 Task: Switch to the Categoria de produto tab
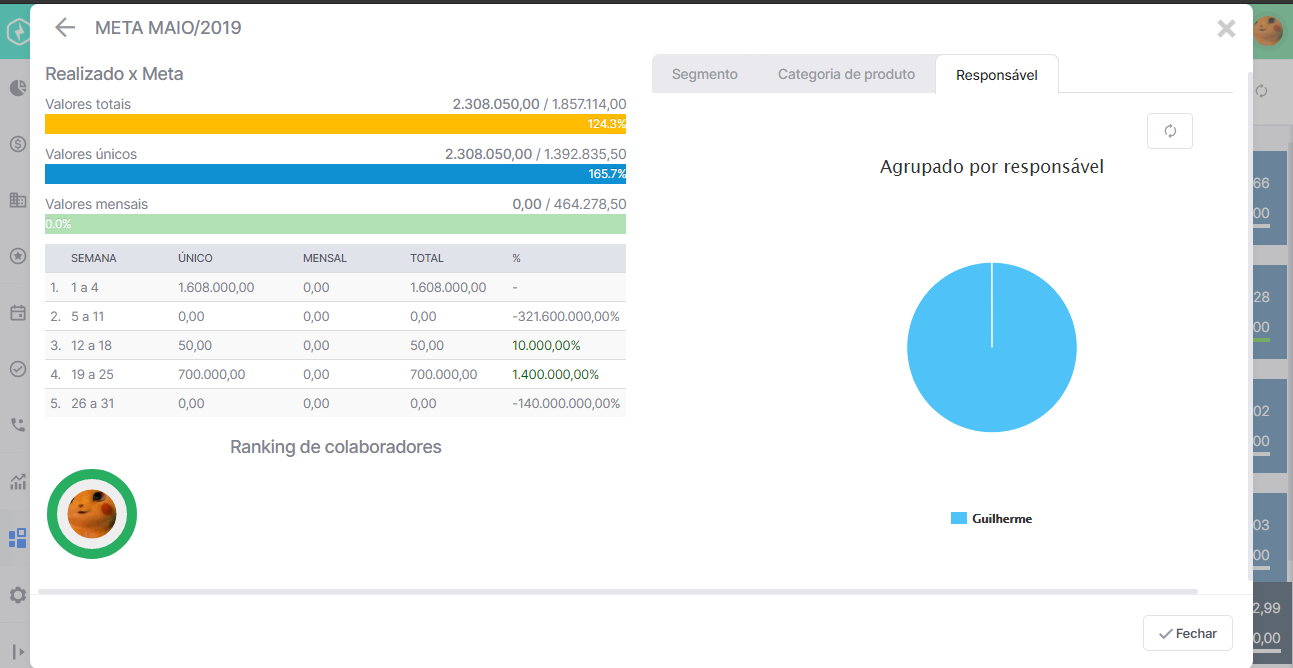tap(846, 74)
